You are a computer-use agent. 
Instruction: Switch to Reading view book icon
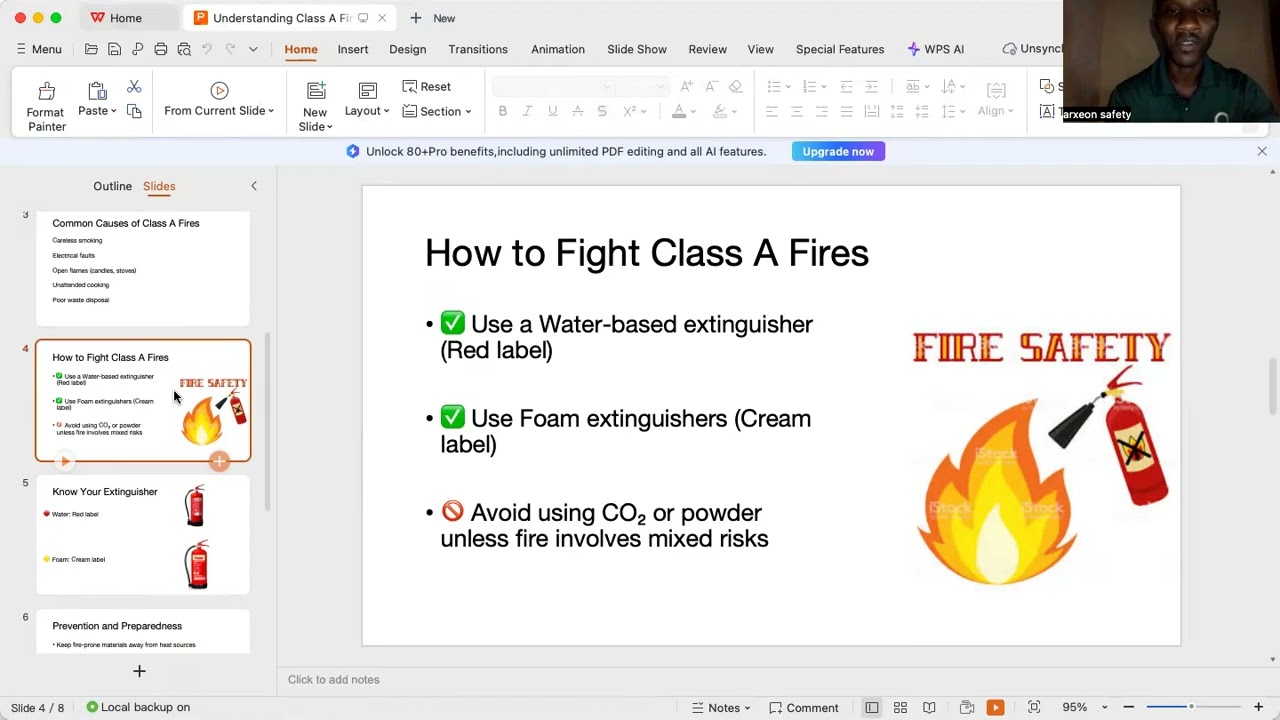coord(929,708)
